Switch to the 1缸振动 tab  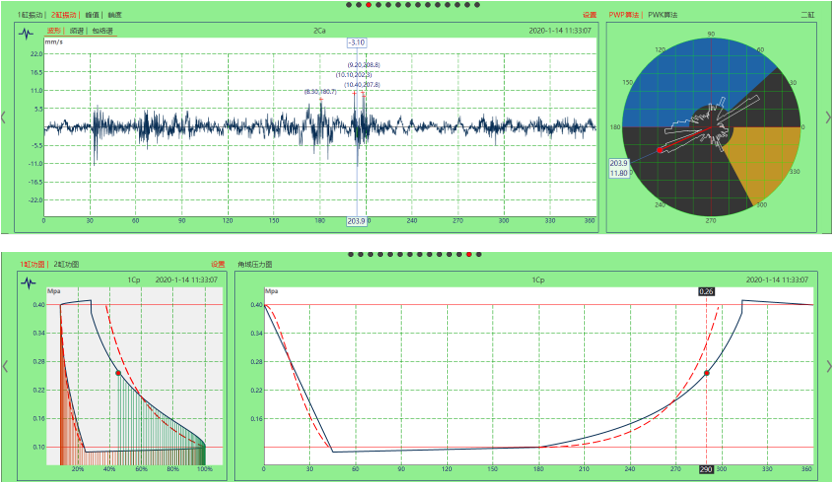[30, 16]
